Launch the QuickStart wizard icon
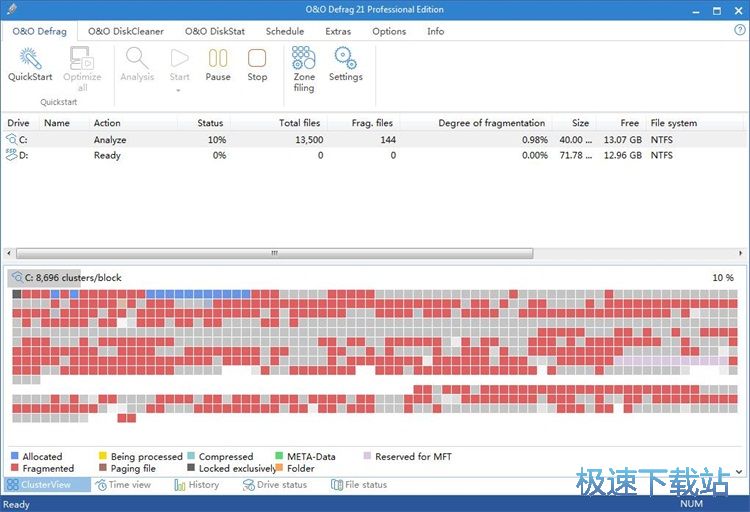Image resolution: width=750 pixels, height=512 pixels. coord(30,58)
